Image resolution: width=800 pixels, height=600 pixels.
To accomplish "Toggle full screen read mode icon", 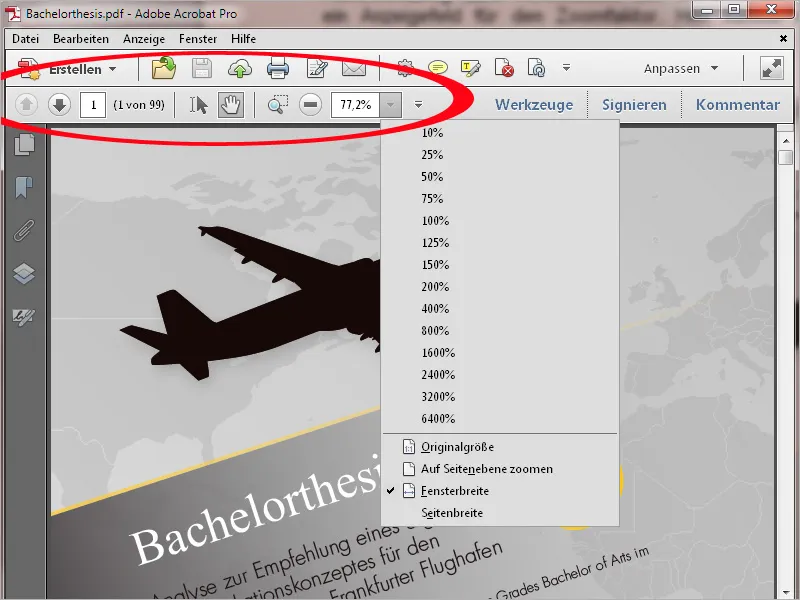I will click(x=771, y=68).
